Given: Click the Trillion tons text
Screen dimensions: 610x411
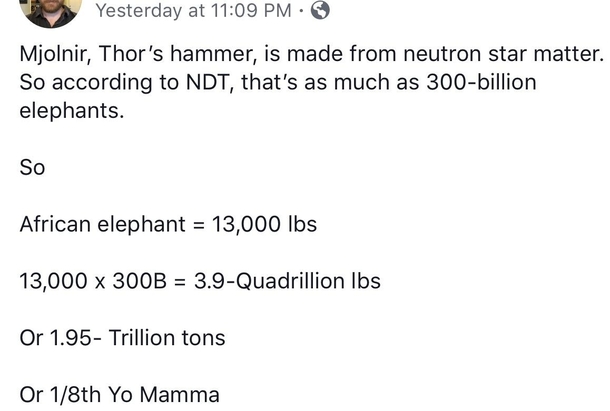Looking at the screenshot, I should [167, 337].
